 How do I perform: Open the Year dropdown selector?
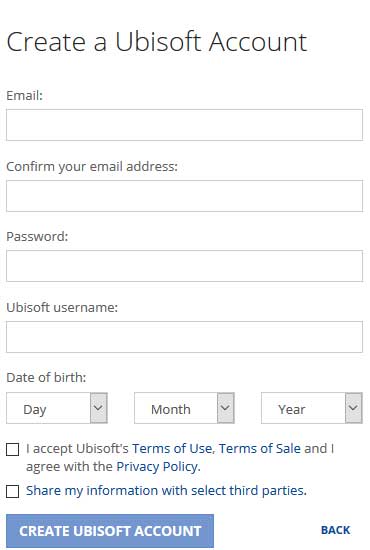pos(312,408)
